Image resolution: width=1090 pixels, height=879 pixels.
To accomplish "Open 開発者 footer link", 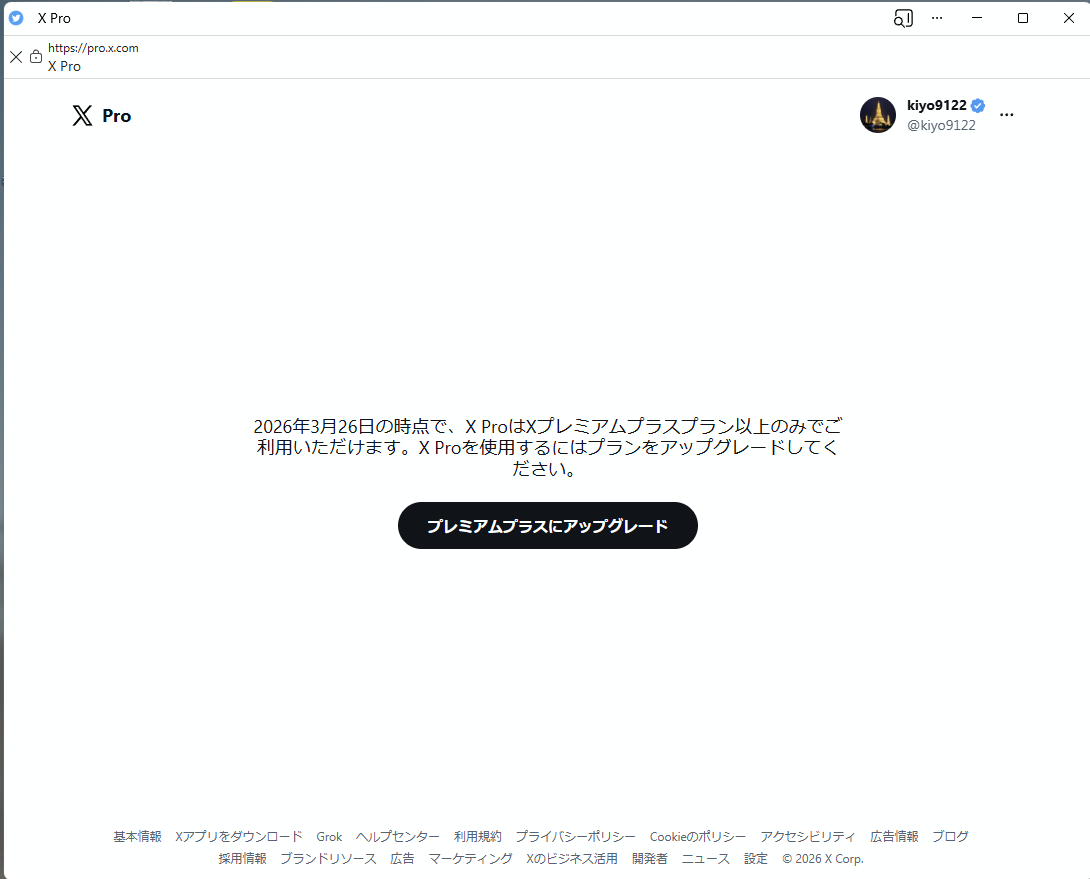I will click(650, 859).
